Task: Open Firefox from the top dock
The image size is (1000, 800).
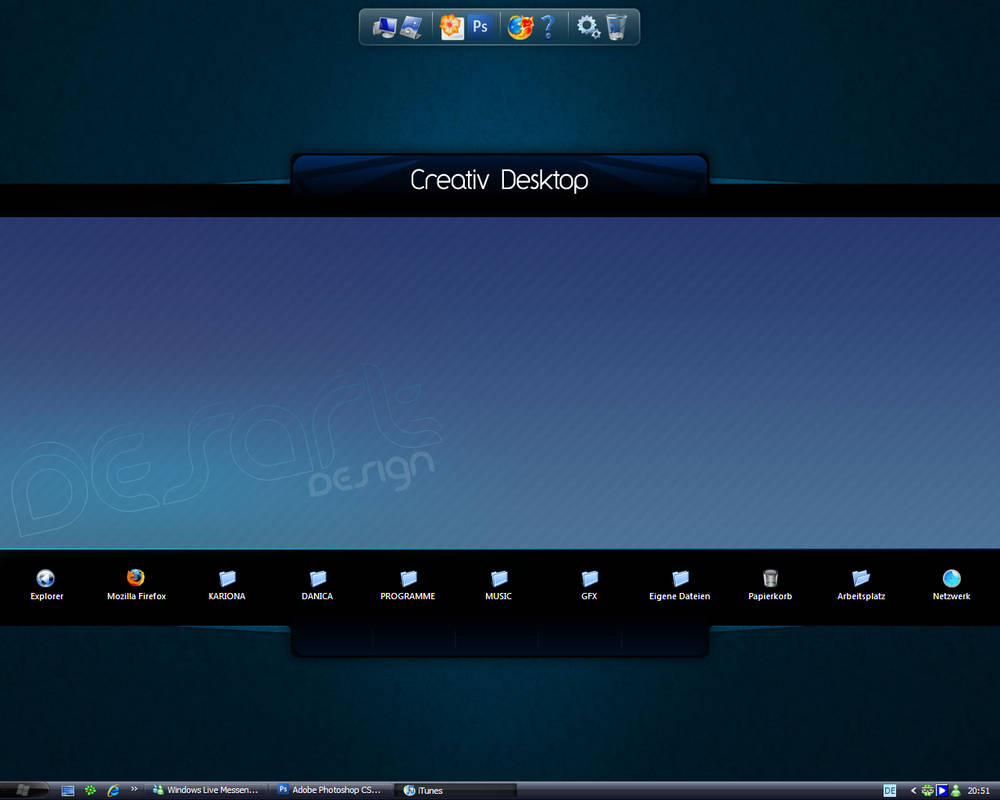Action: pyautogui.click(x=520, y=27)
